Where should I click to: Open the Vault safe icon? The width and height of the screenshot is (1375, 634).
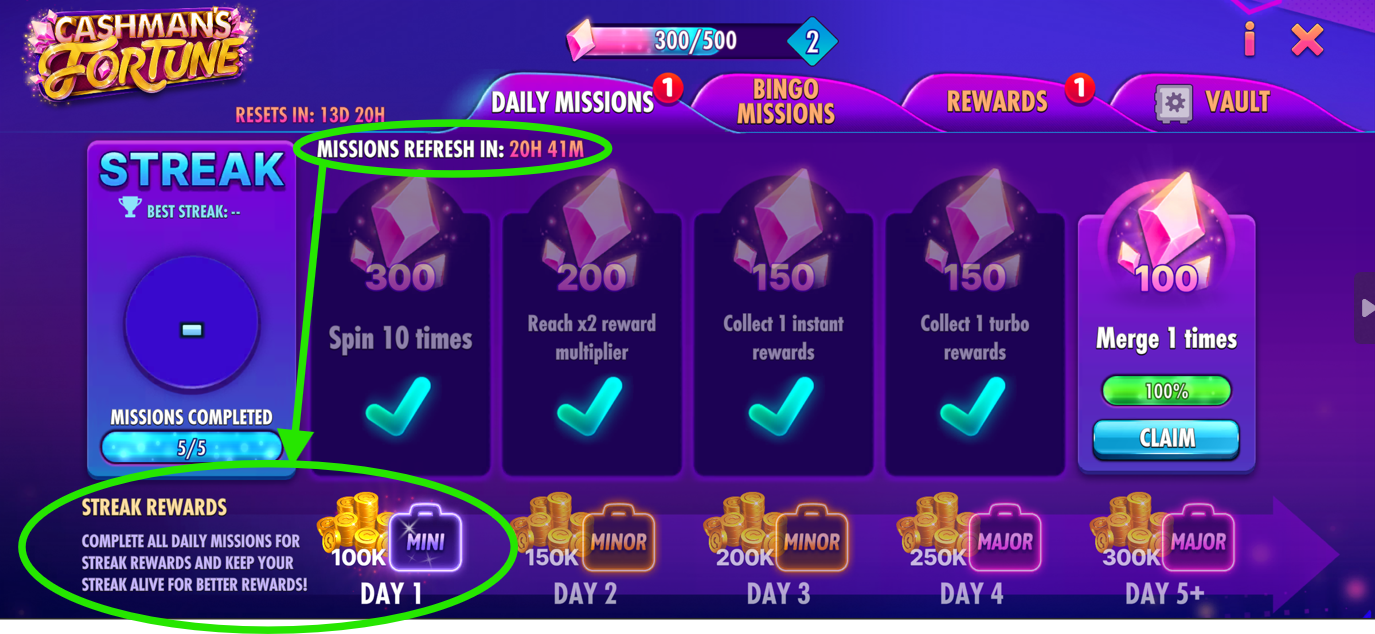1174,102
